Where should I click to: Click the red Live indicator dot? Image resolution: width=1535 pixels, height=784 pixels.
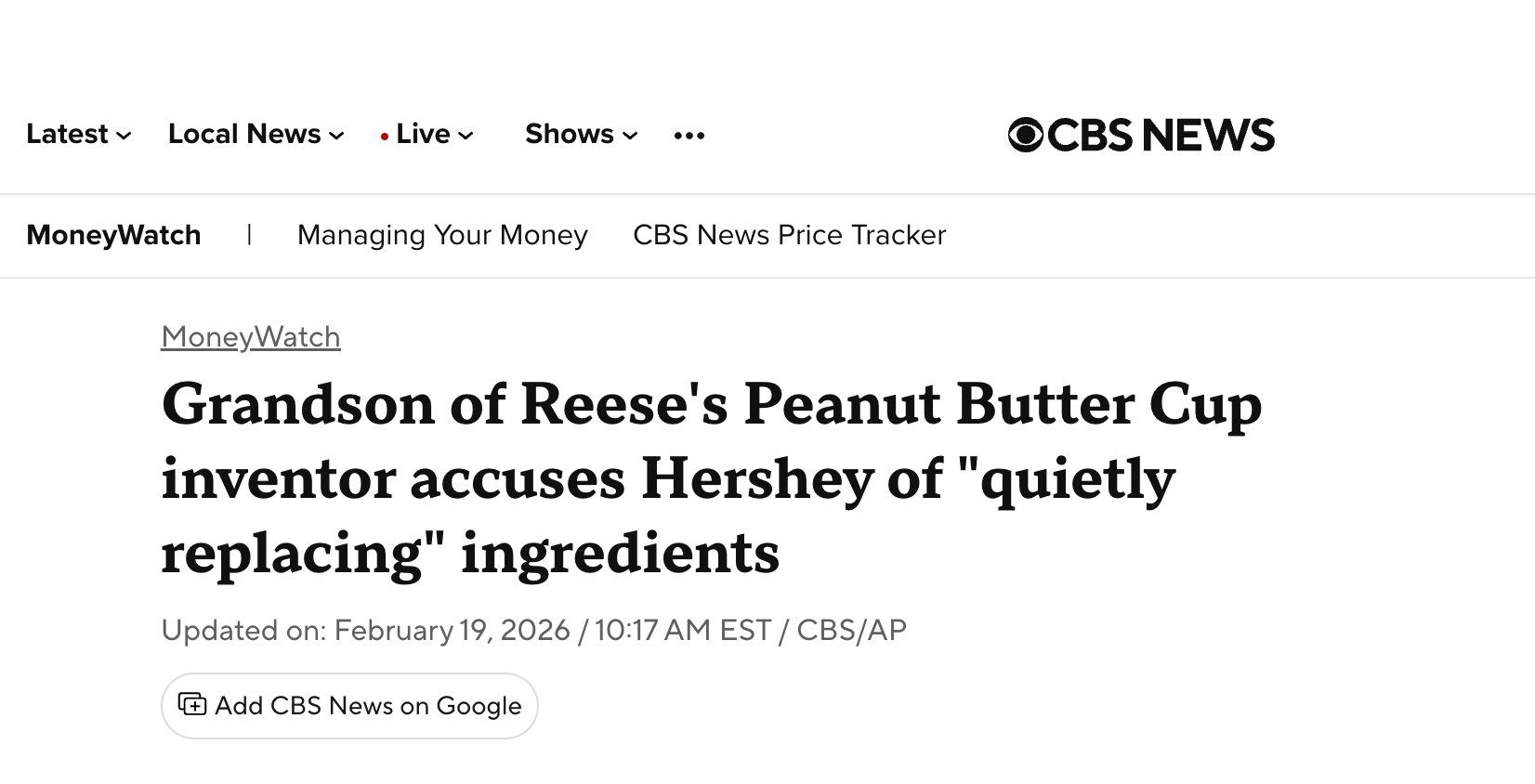point(384,137)
